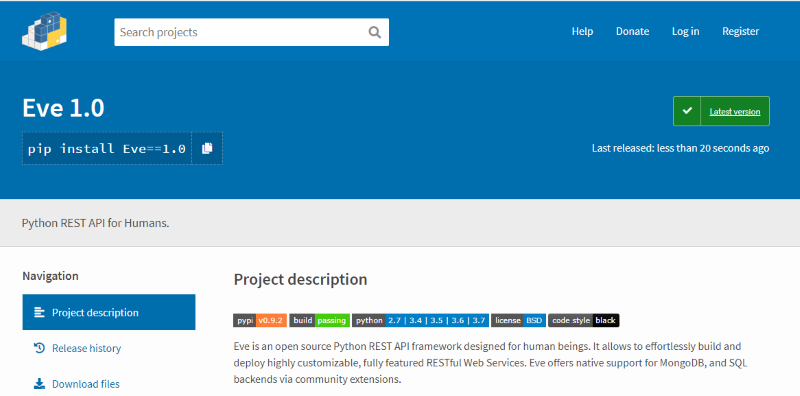This screenshot has height=396, width=800.
Task: Click the PyPI cube logo
Action: coord(45,31)
